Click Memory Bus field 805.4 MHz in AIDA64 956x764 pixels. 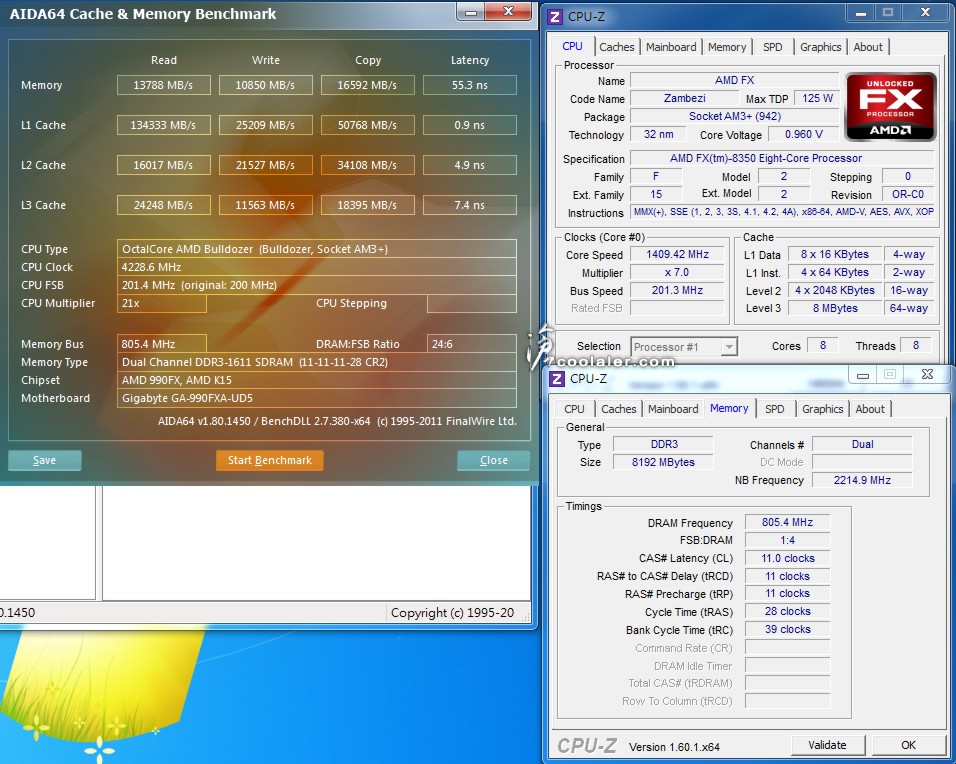click(162, 344)
